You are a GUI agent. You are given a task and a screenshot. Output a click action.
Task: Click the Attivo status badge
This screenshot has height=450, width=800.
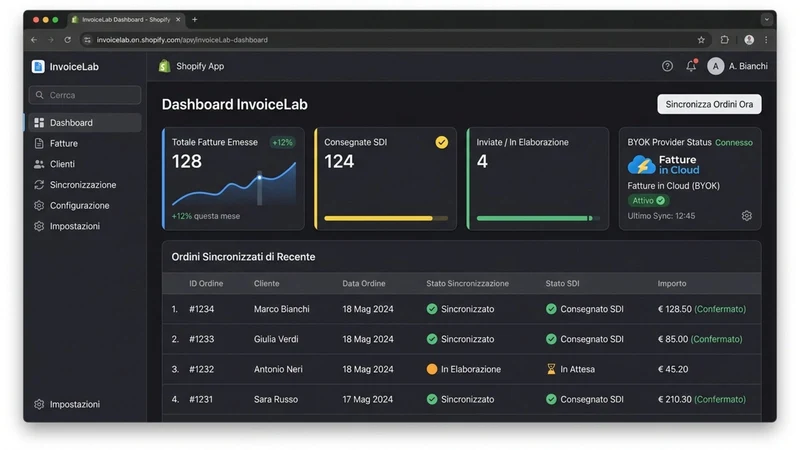(x=648, y=201)
